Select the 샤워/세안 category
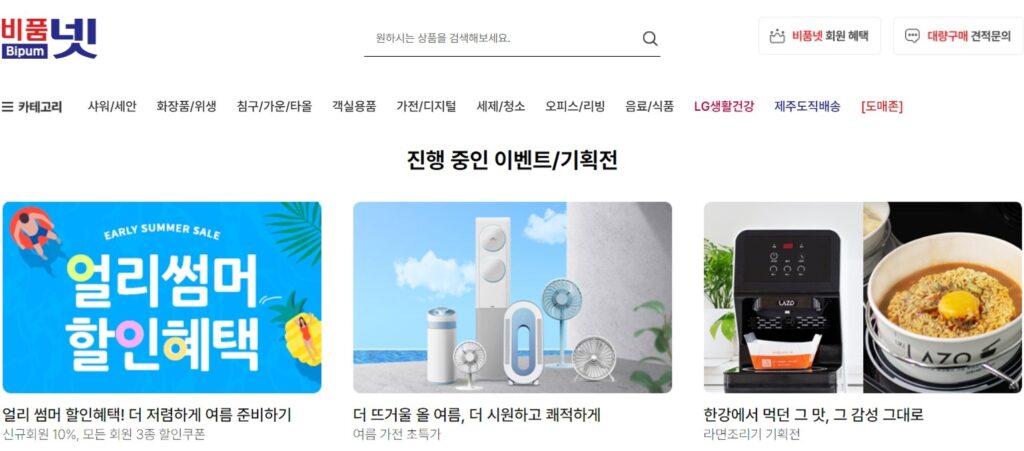Image resolution: width=1024 pixels, height=451 pixels. [112, 106]
